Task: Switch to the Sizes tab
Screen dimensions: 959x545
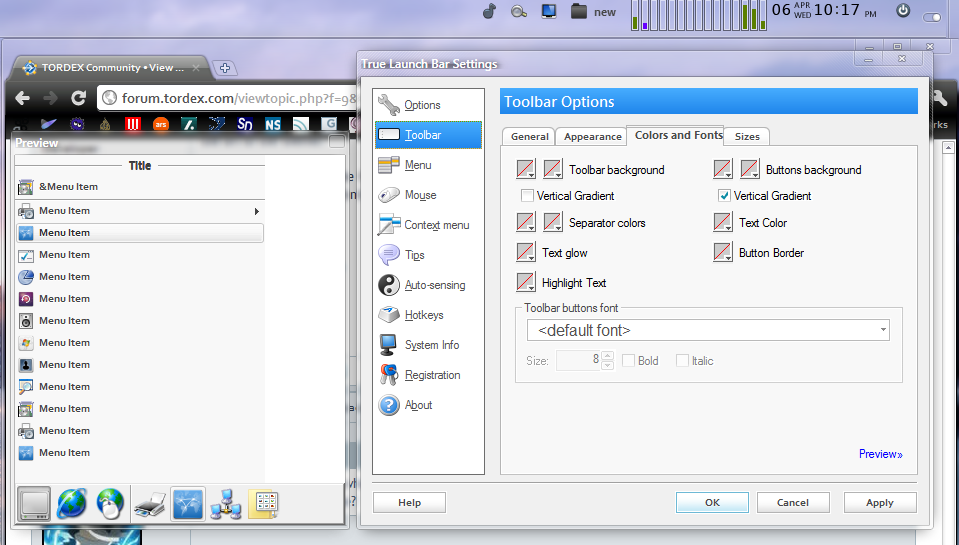Action: click(x=747, y=136)
